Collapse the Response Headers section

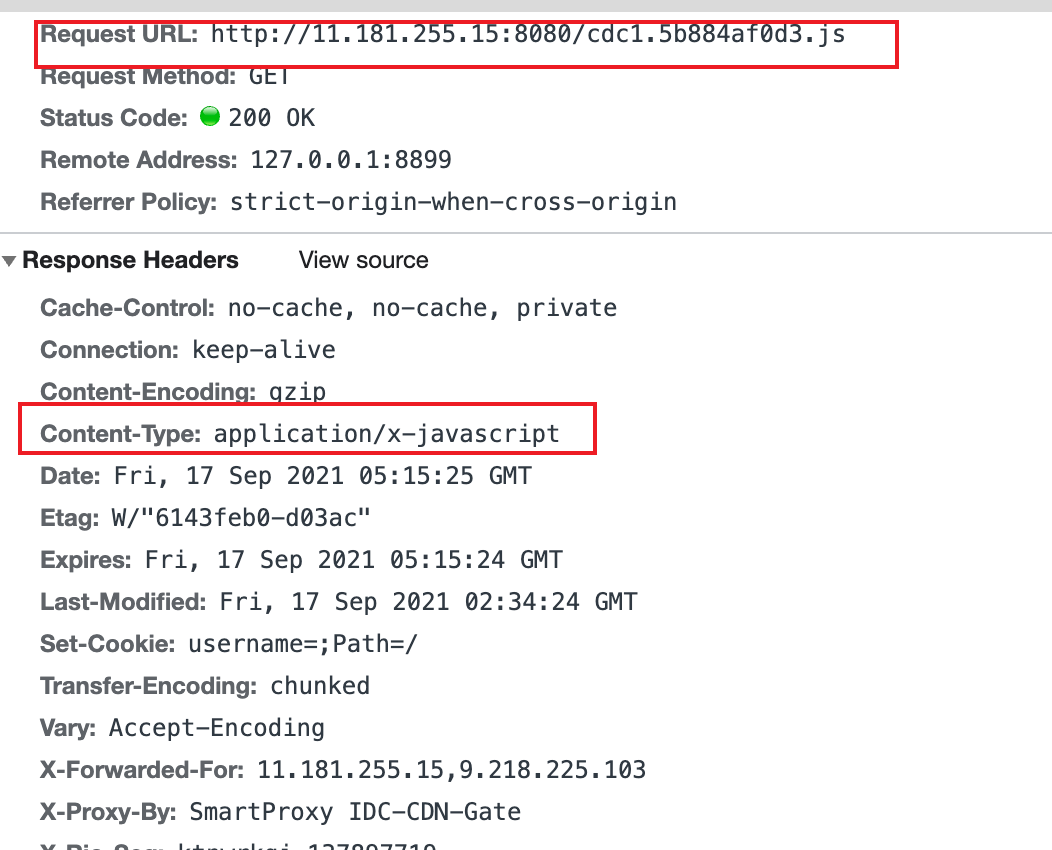click(9, 261)
